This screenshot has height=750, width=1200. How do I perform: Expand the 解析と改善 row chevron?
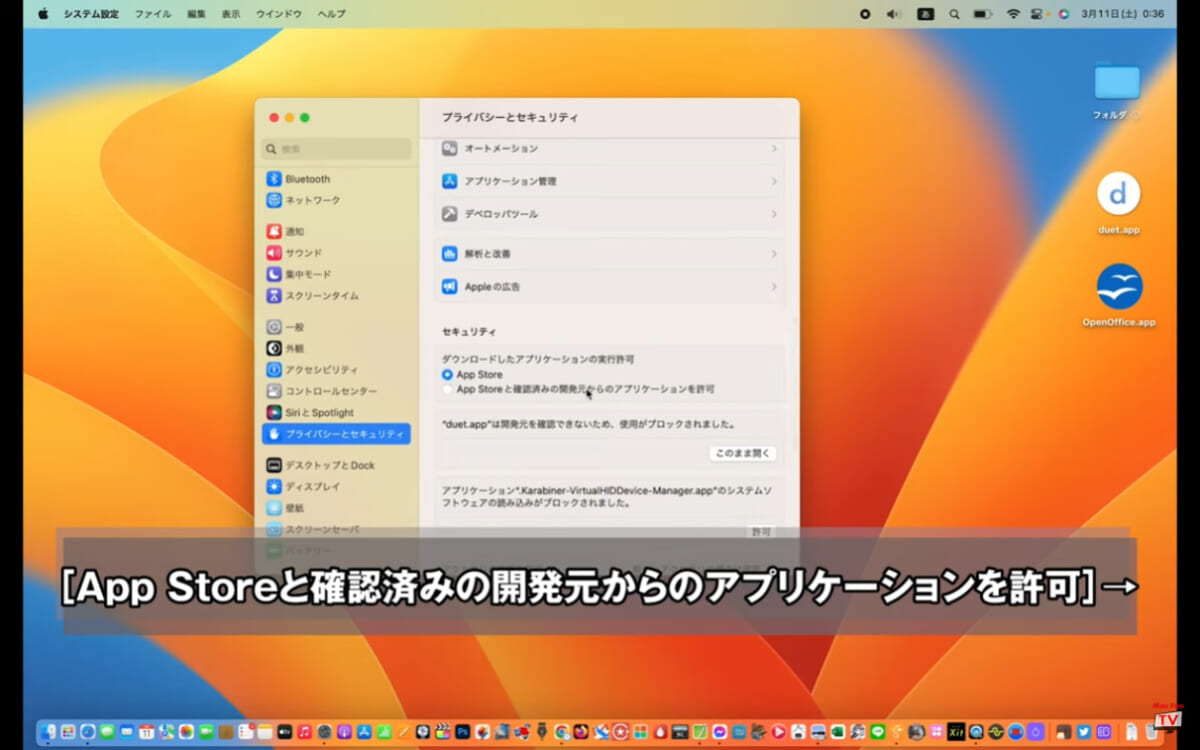[x=774, y=254]
